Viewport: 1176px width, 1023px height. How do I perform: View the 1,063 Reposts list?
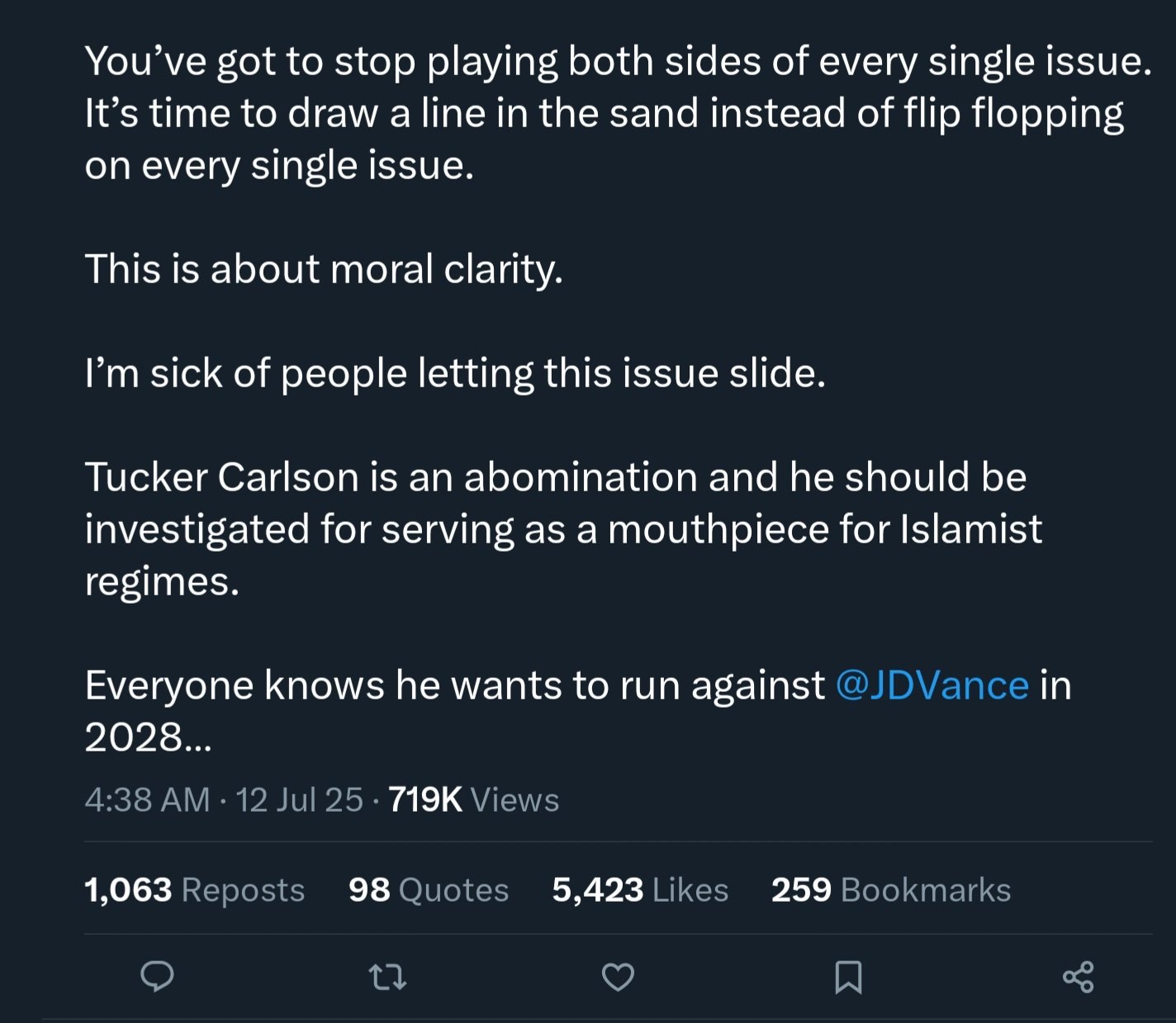tap(195, 890)
